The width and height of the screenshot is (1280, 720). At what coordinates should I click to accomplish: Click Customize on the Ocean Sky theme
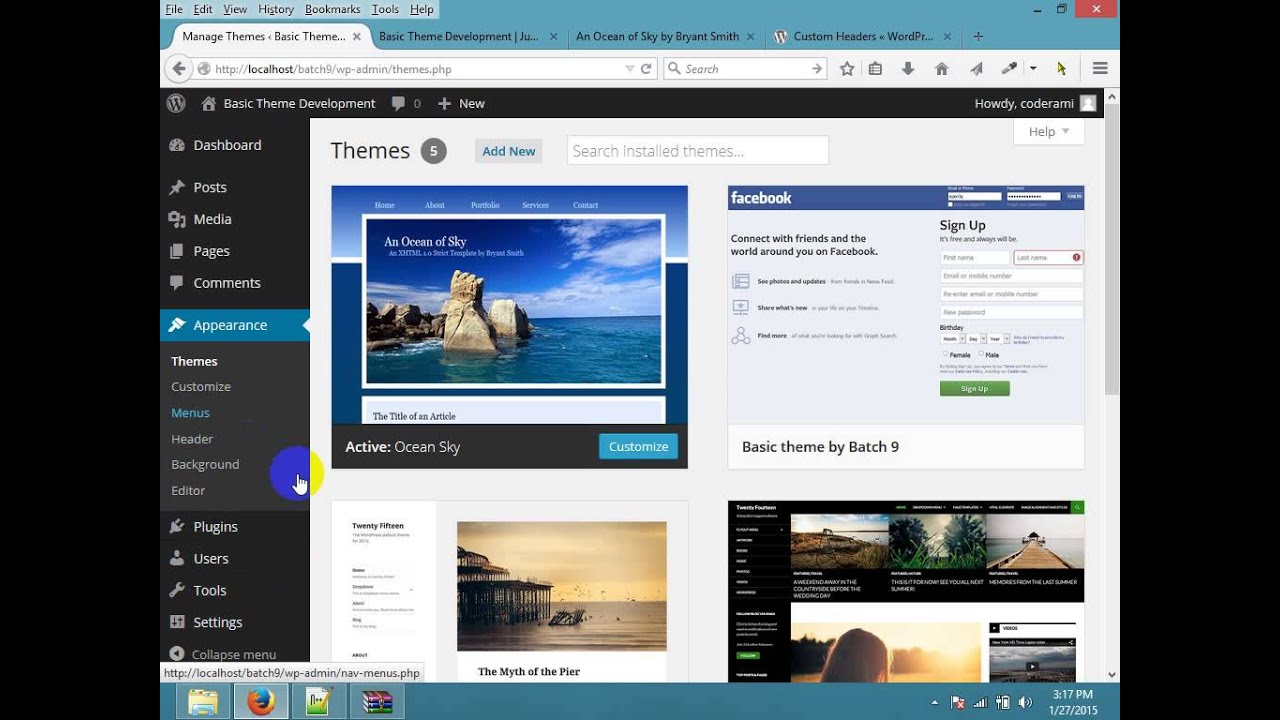638,446
